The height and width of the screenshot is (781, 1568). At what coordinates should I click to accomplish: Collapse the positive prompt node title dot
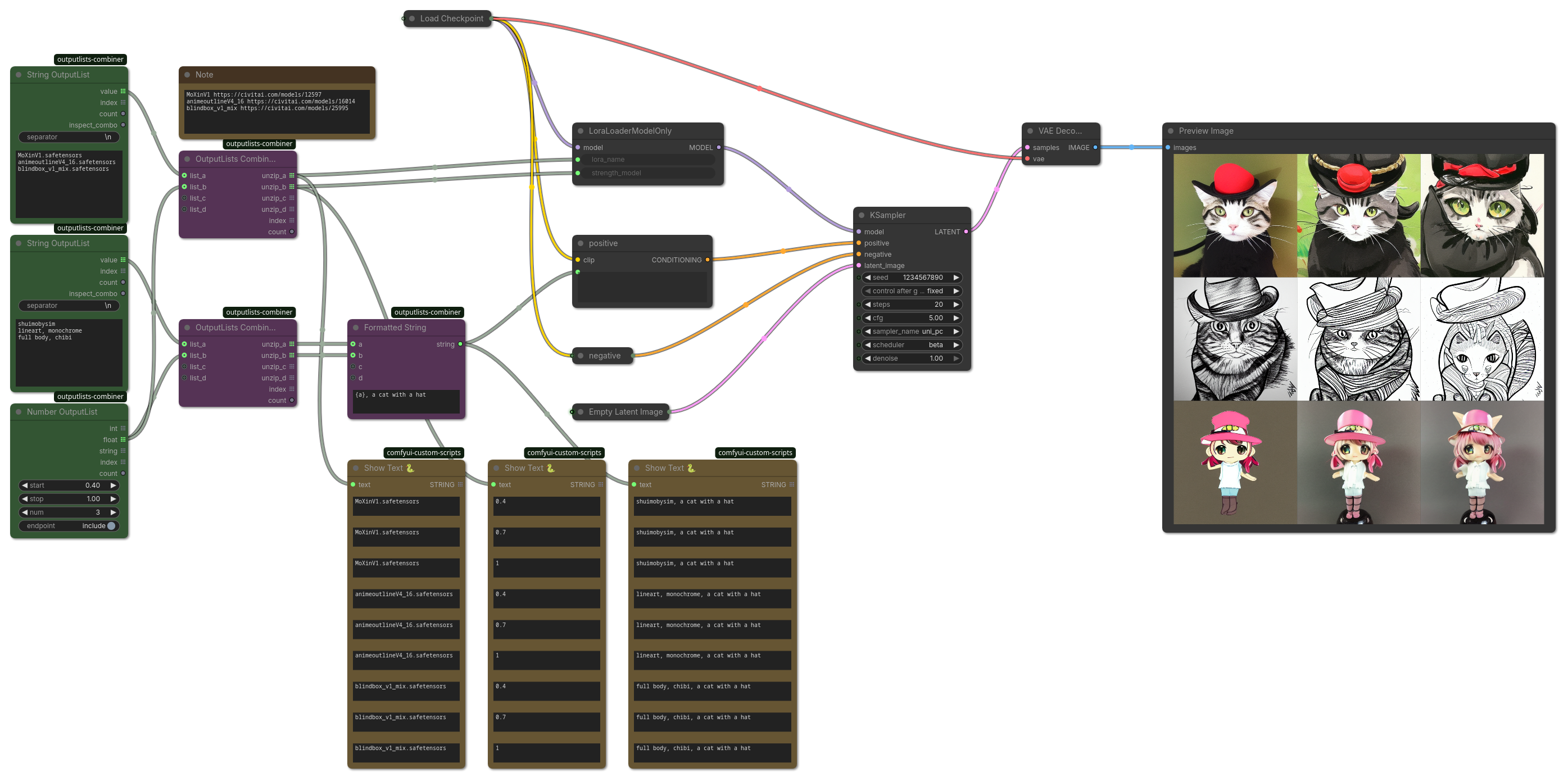click(581, 243)
